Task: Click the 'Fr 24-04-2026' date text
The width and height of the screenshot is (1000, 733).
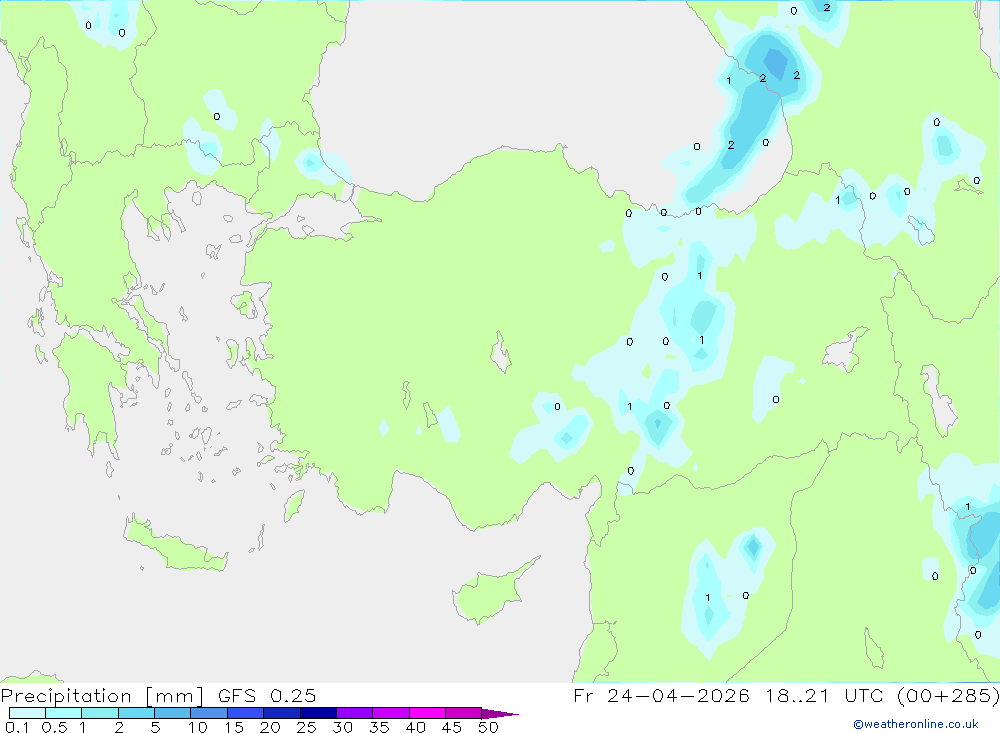Action: click(661, 695)
